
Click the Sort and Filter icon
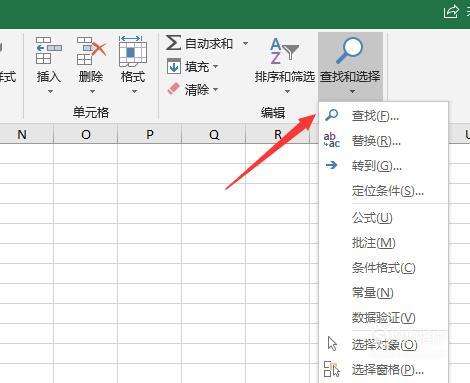click(x=284, y=51)
